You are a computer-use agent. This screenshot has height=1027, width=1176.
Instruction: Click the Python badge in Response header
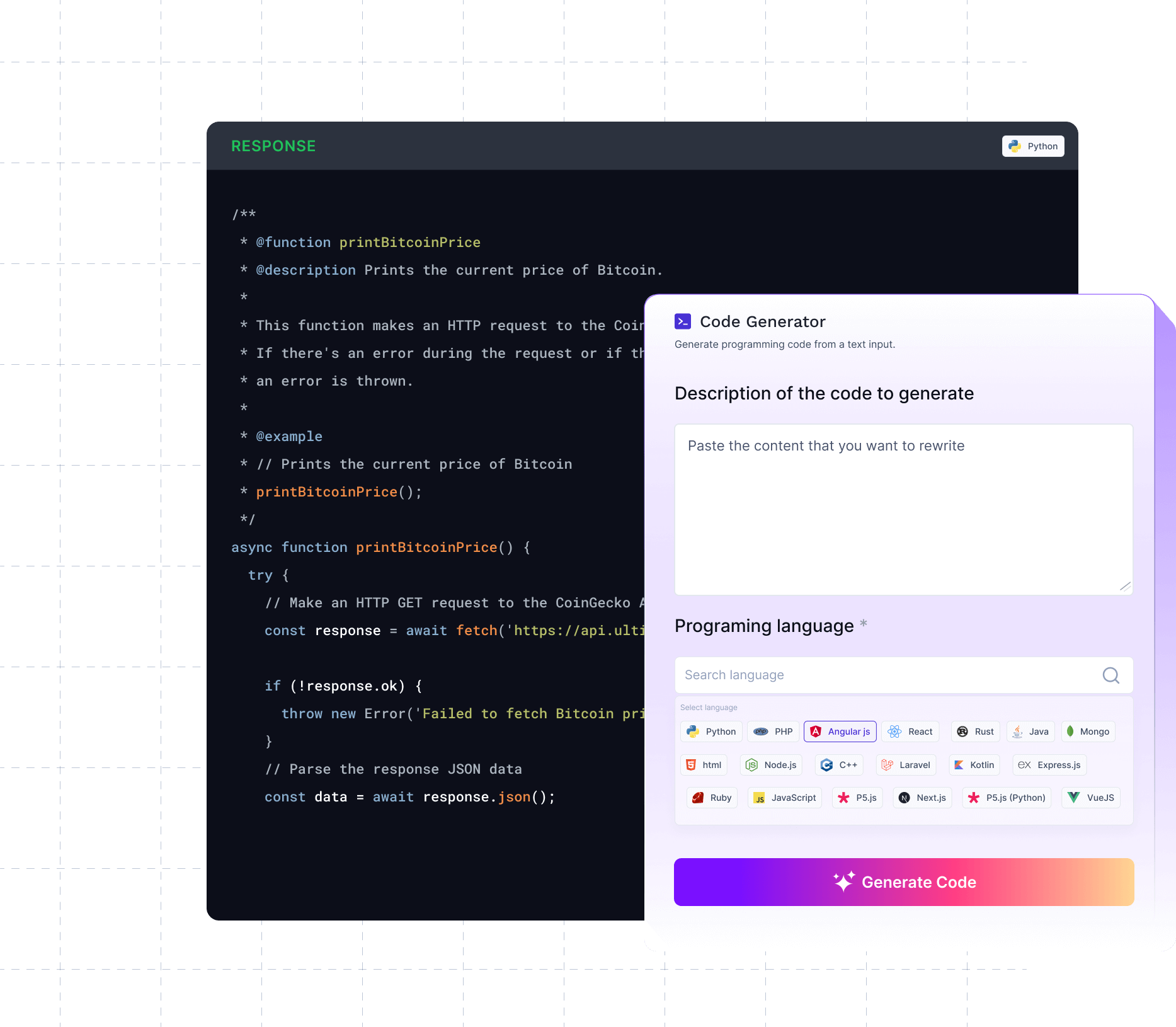(1033, 146)
